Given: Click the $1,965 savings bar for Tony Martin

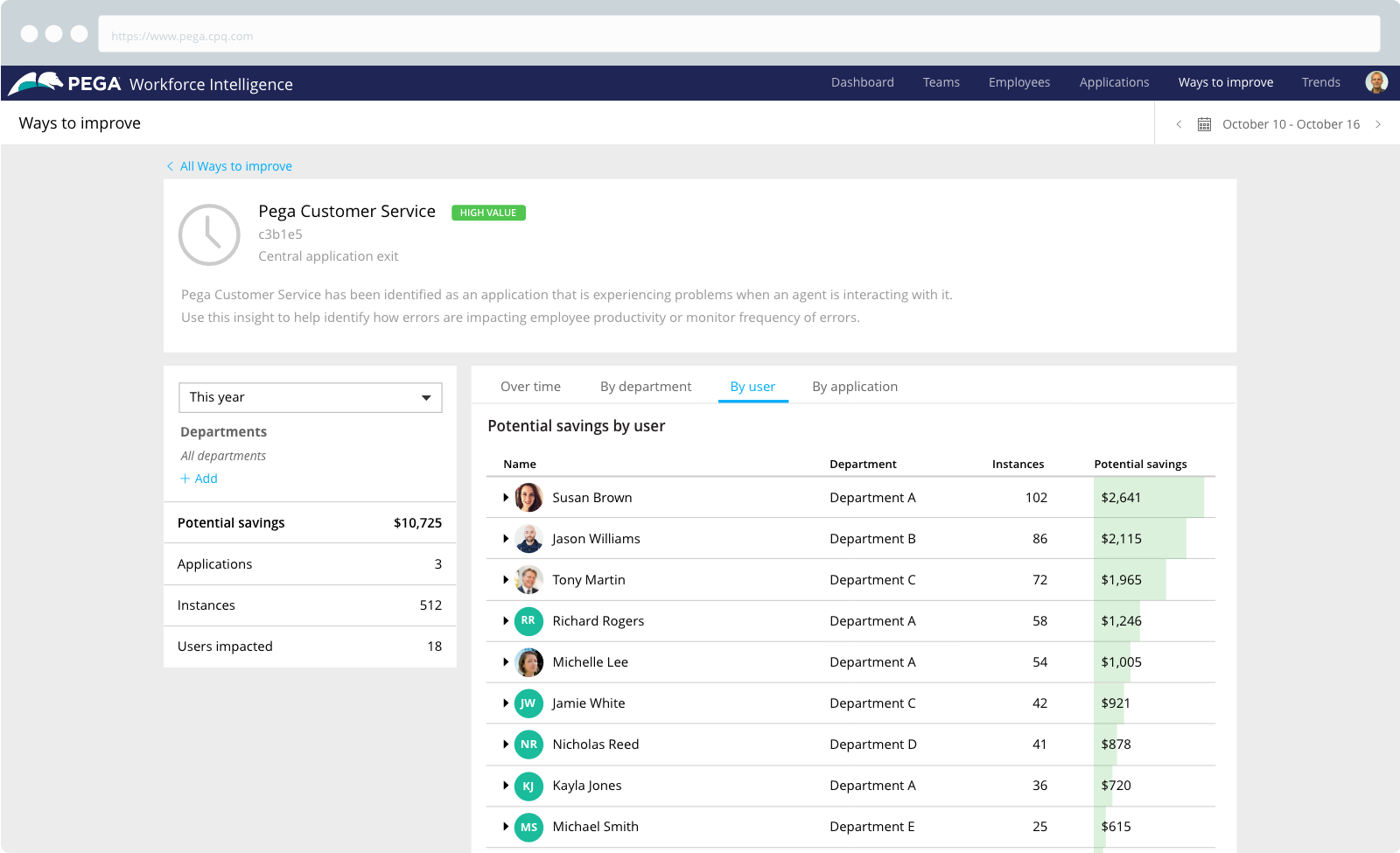Looking at the screenshot, I should (1130, 579).
